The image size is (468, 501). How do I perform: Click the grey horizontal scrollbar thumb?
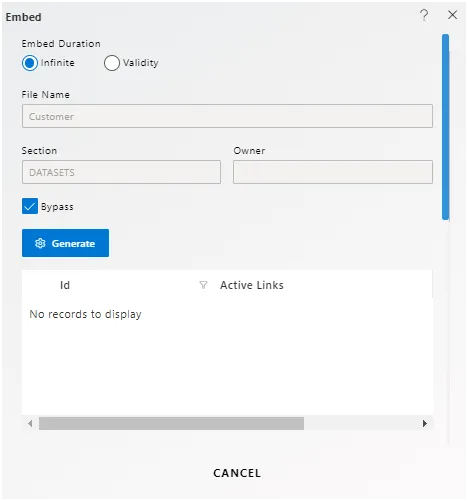171,423
